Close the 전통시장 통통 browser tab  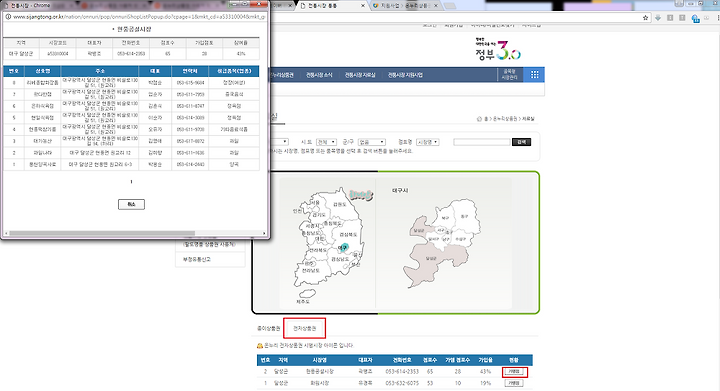coord(363,6)
